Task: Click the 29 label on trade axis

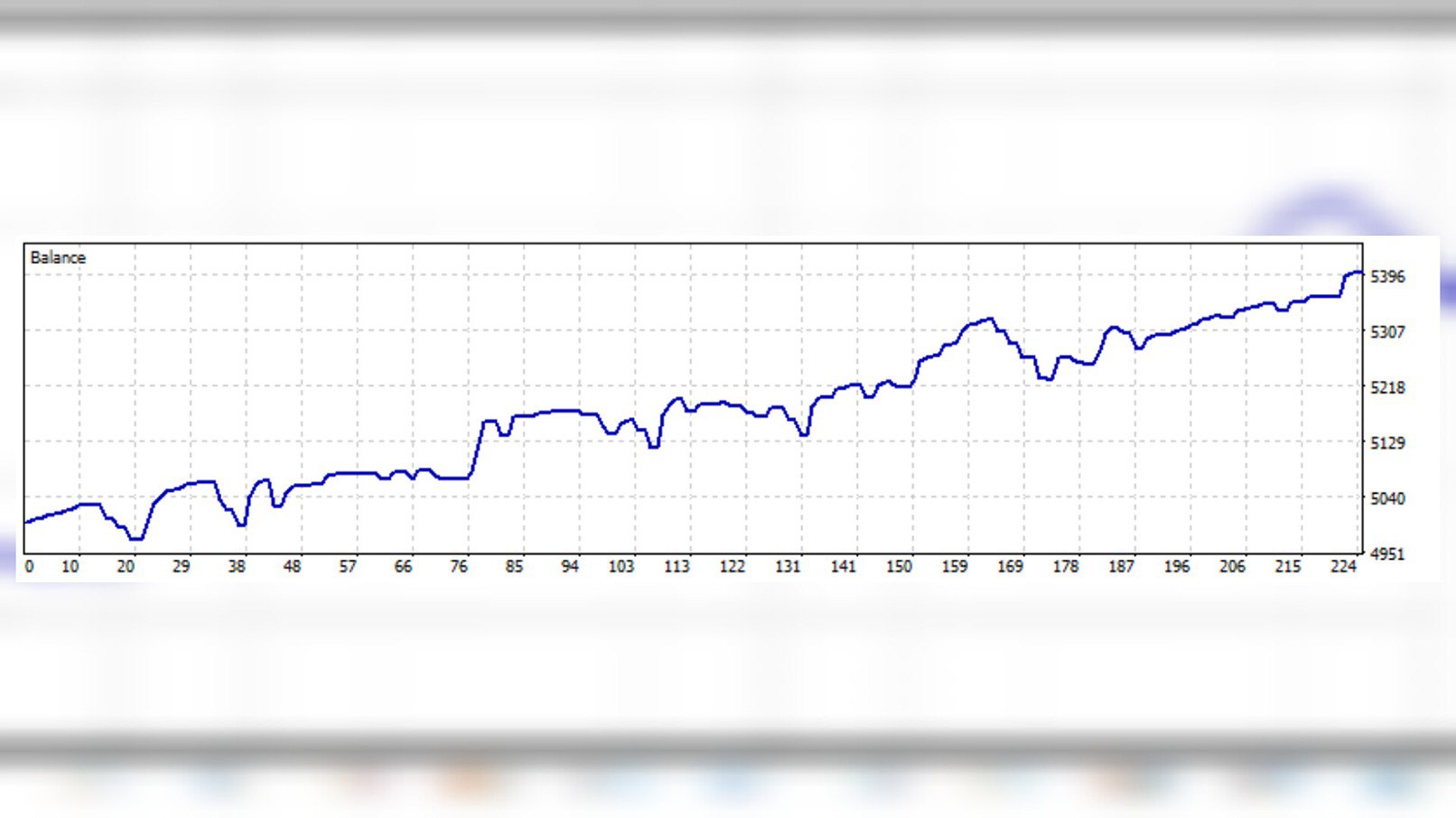Action: point(182,566)
